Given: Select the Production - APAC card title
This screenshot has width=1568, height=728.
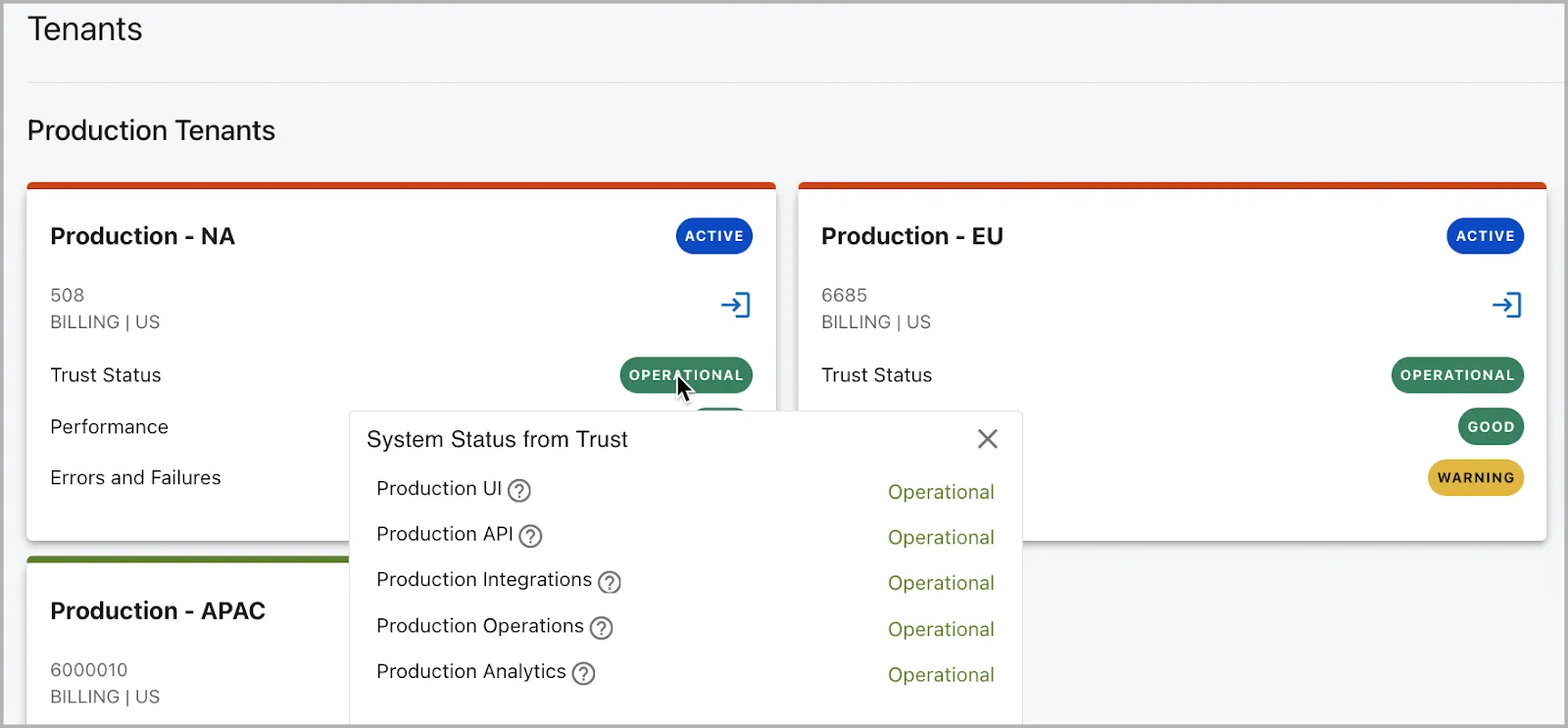Looking at the screenshot, I should point(158,610).
